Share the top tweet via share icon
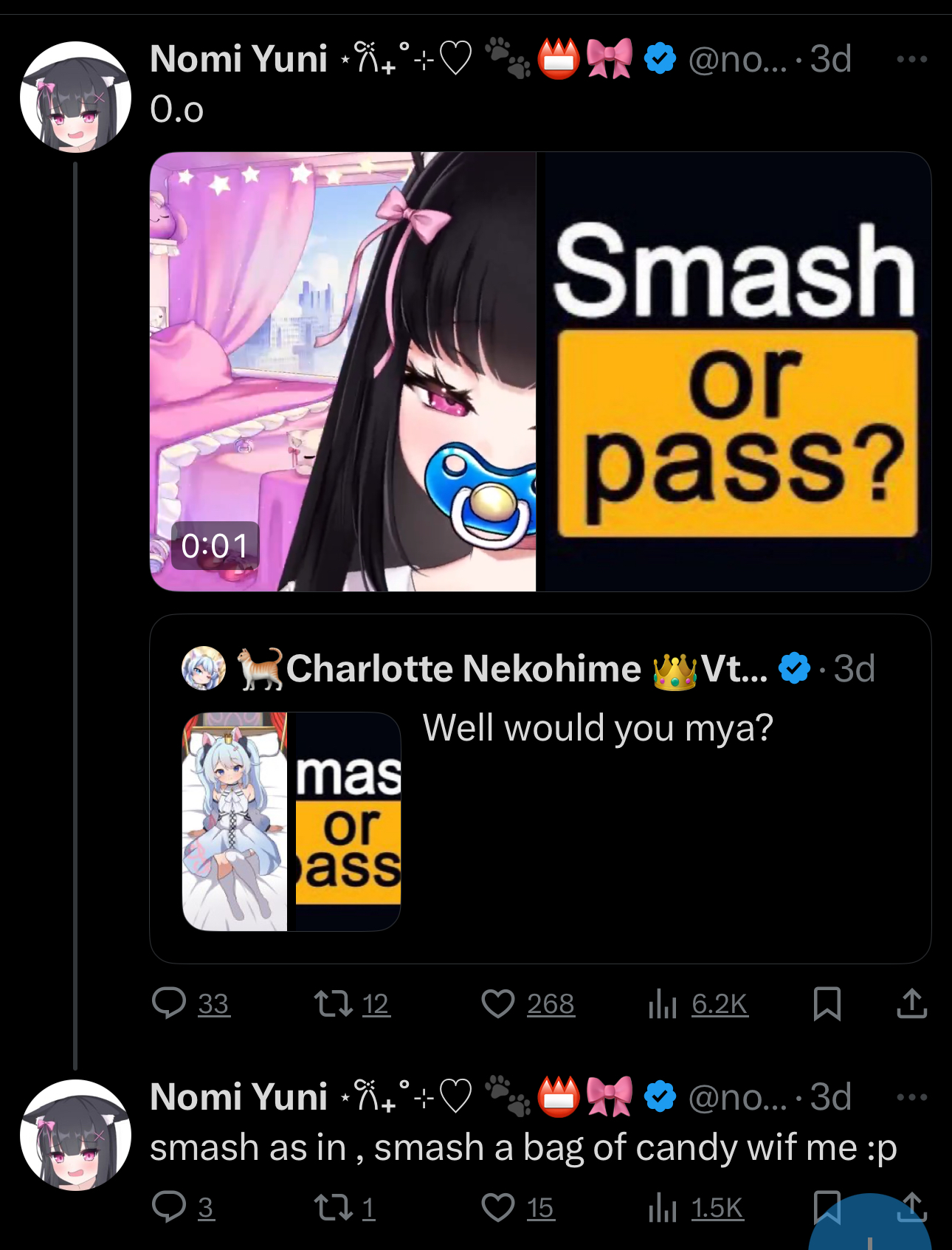The width and height of the screenshot is (952, 1250). (x=912, y=1003)
